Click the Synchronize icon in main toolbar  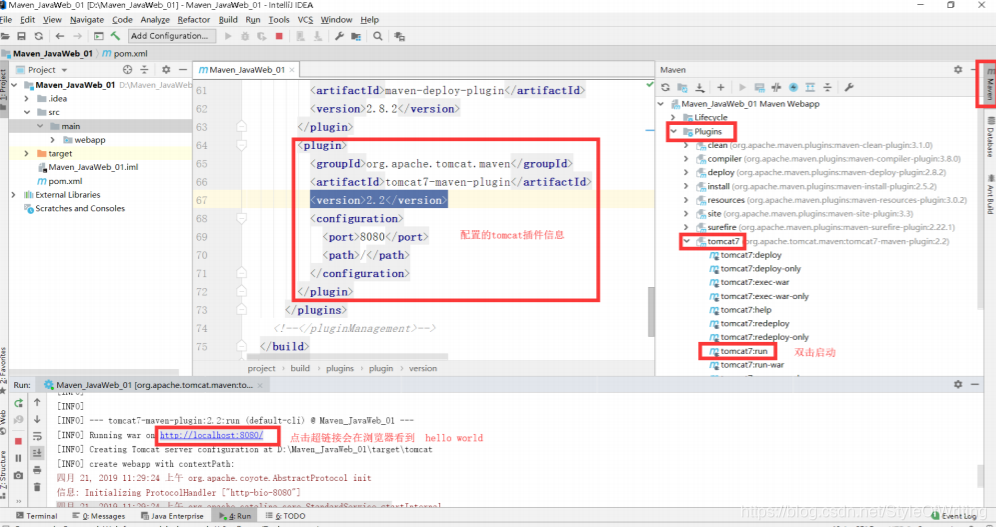click(x=39, y=36)
